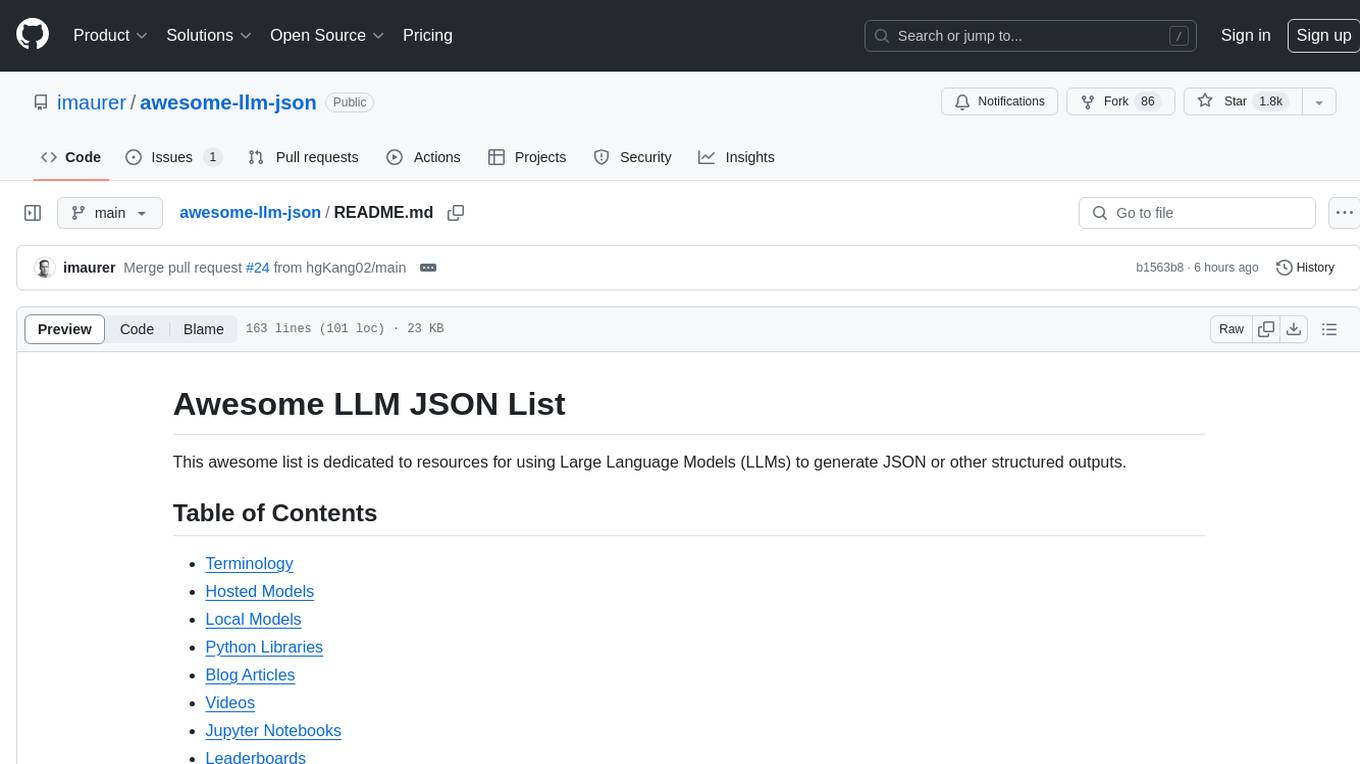Viewport: 1360px width, 764px height.
Task: Open commit b1563b8
Action: 1160,268
